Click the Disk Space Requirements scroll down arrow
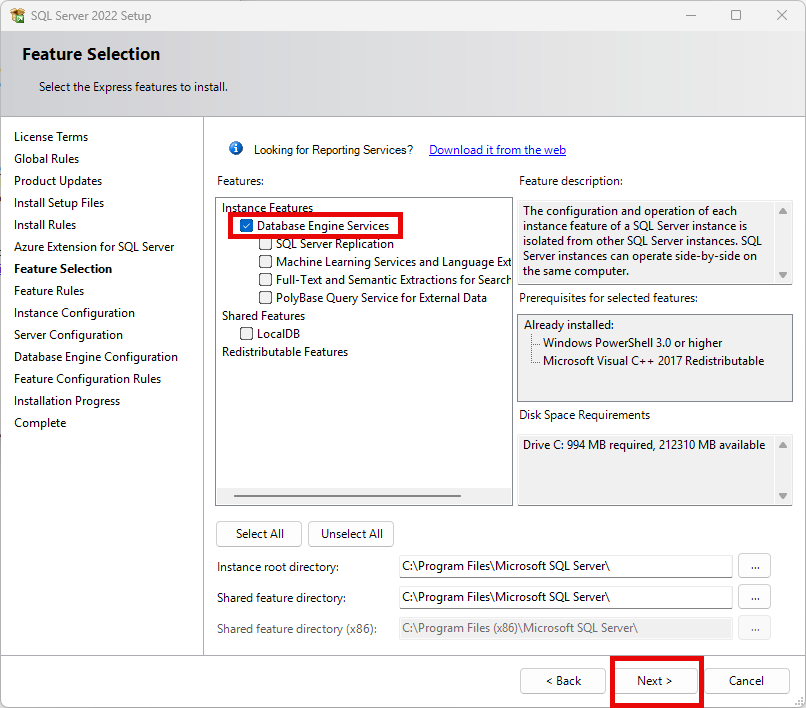Viewport: 806px width, 708px height. point(782,496)
